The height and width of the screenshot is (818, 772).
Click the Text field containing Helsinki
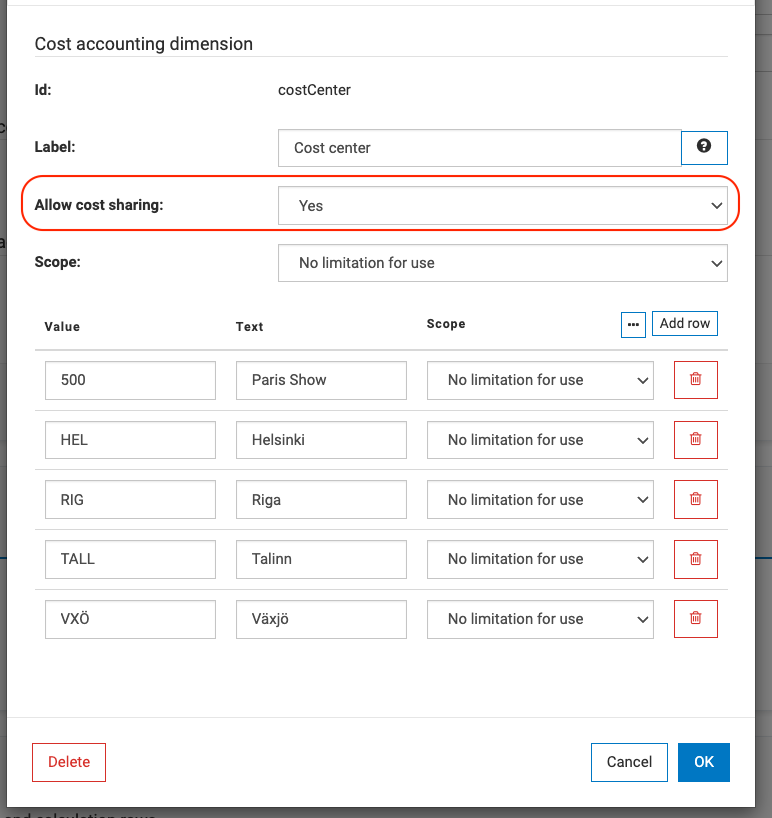pos(321,440)
